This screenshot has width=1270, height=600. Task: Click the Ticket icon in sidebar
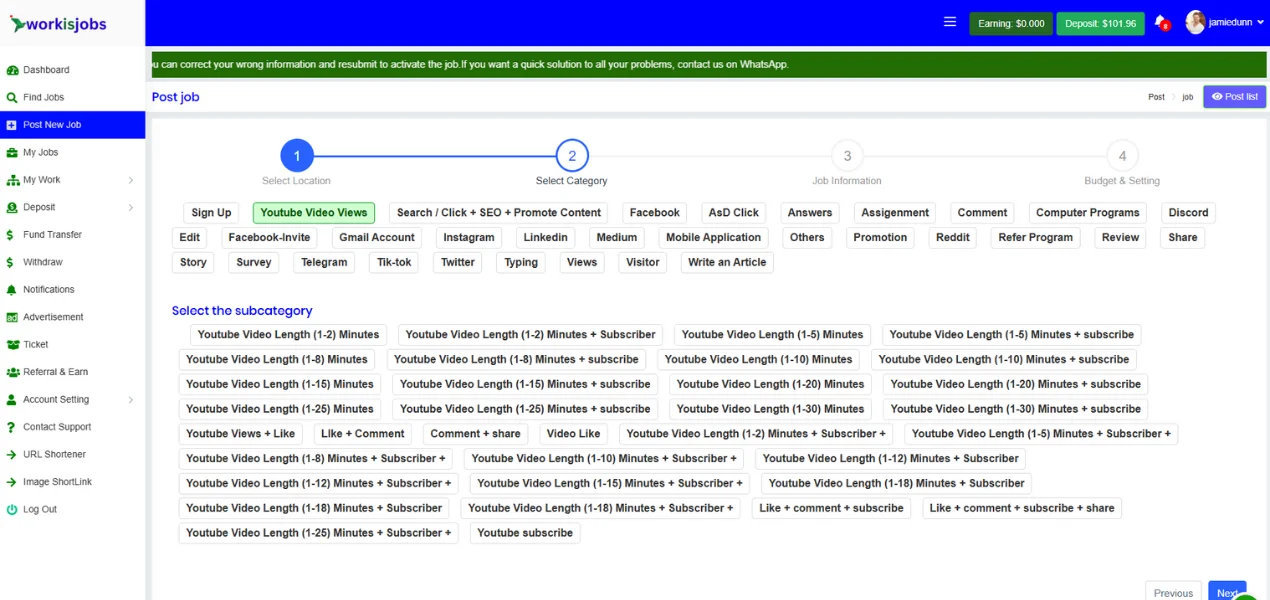tap(12, 345)
